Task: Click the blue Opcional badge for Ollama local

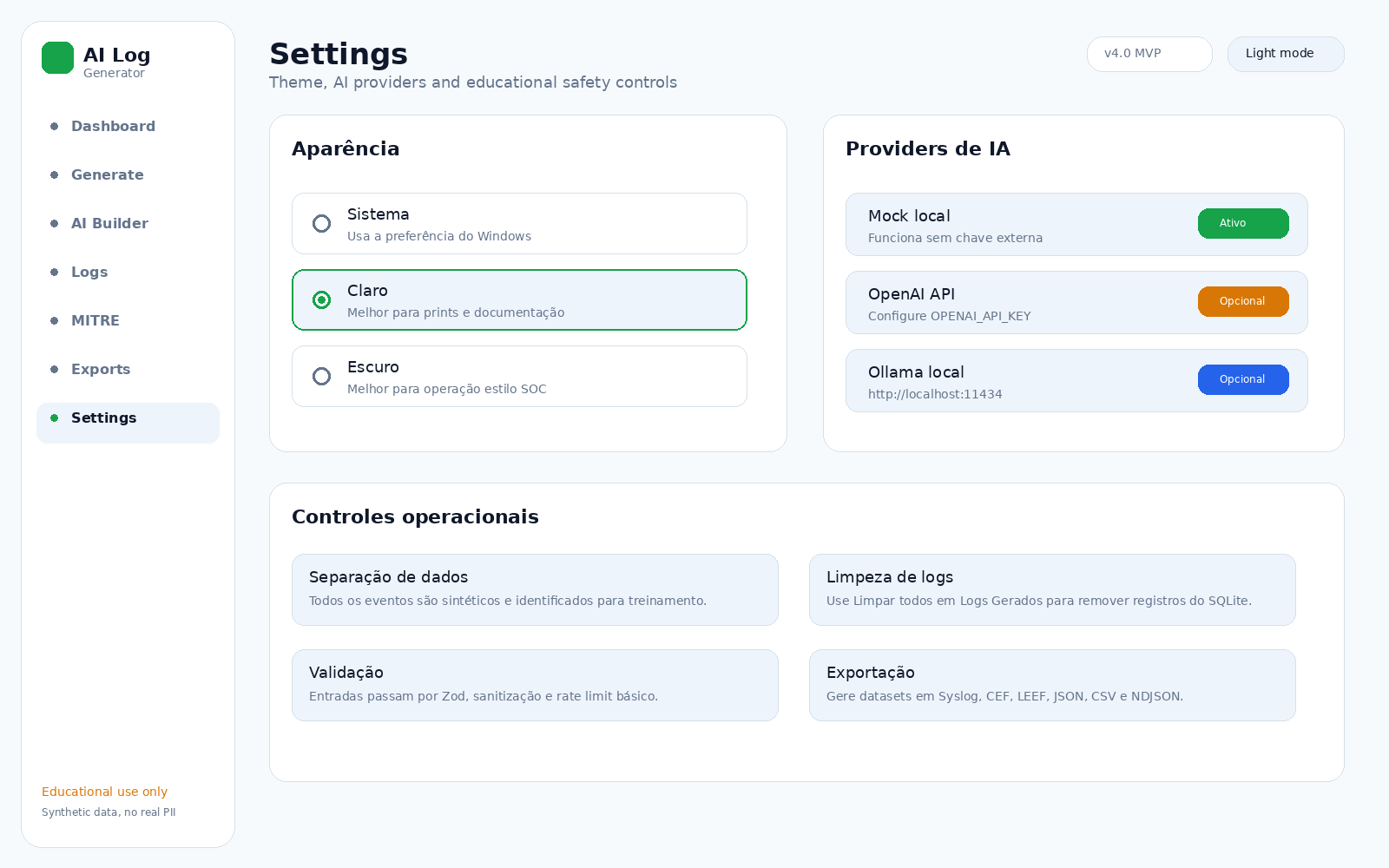Action: (x=1243, y=379)
